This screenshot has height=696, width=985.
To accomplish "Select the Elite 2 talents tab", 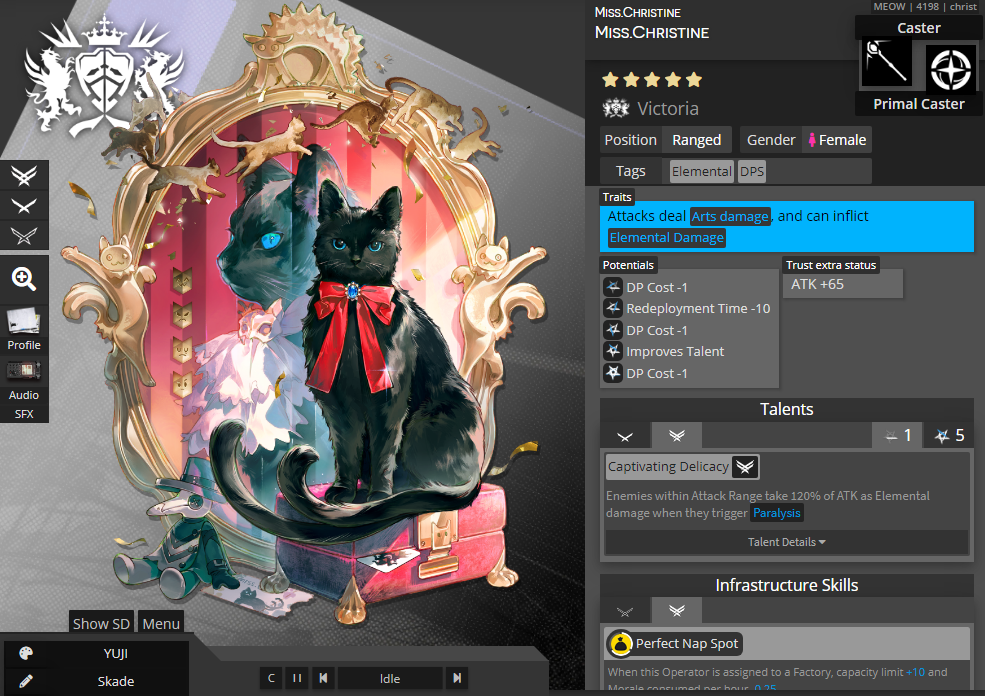I will 677,435.
